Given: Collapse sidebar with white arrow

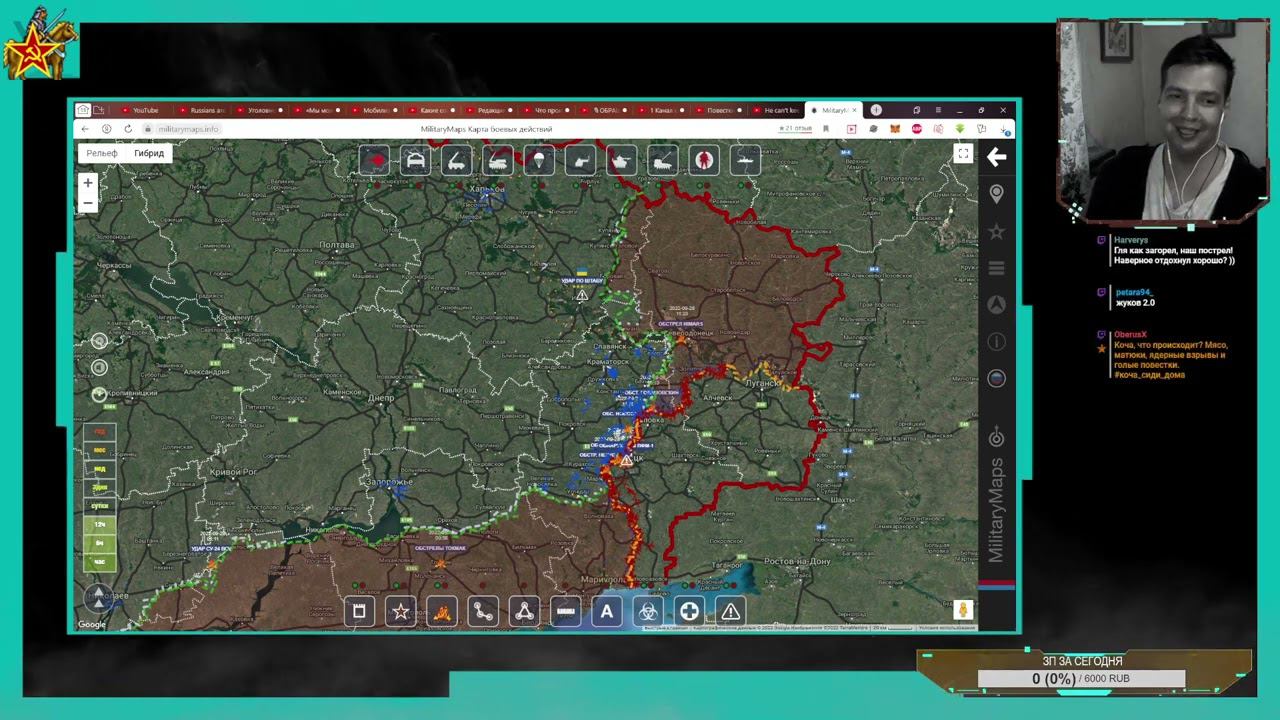Looking at the screenshot, I should click(996, 157).
